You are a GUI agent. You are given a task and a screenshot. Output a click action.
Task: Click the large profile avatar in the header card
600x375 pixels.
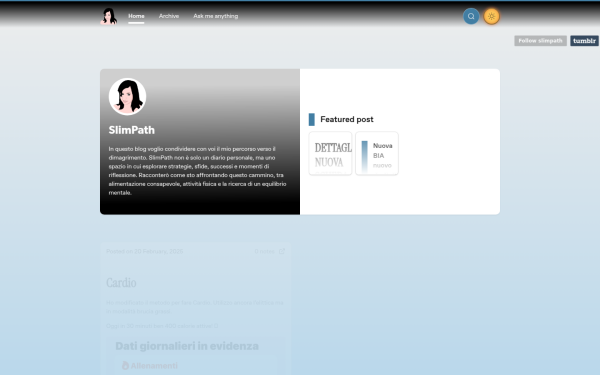pyautogui.click(x=127, y=97)
